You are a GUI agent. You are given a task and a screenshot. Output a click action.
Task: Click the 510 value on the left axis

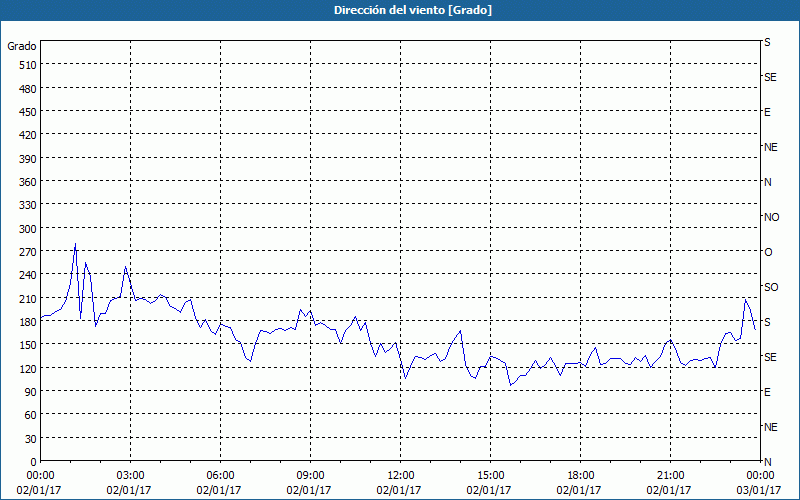point(28,65)
